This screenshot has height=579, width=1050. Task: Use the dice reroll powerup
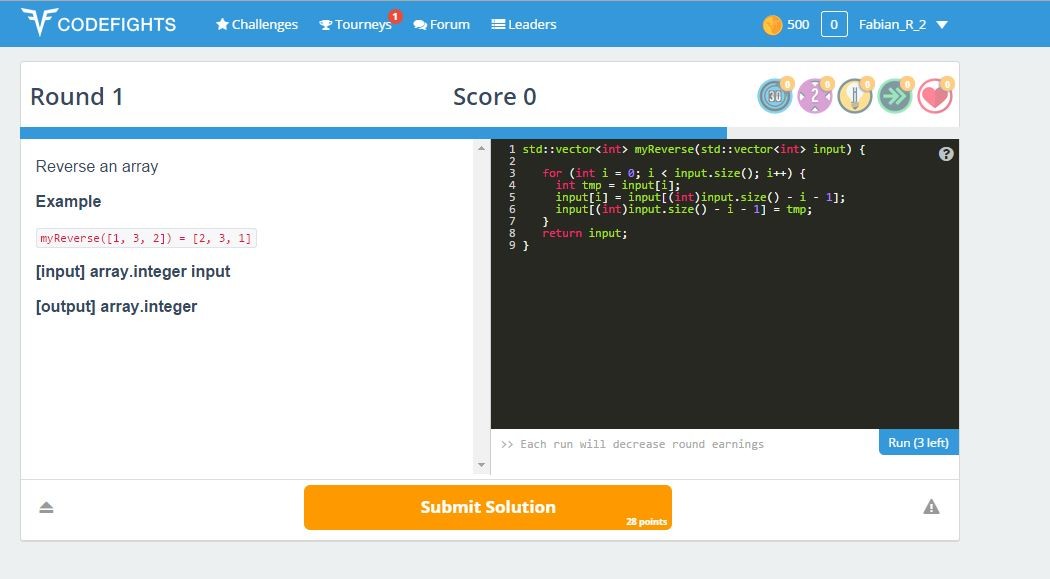tap(815, 97)
